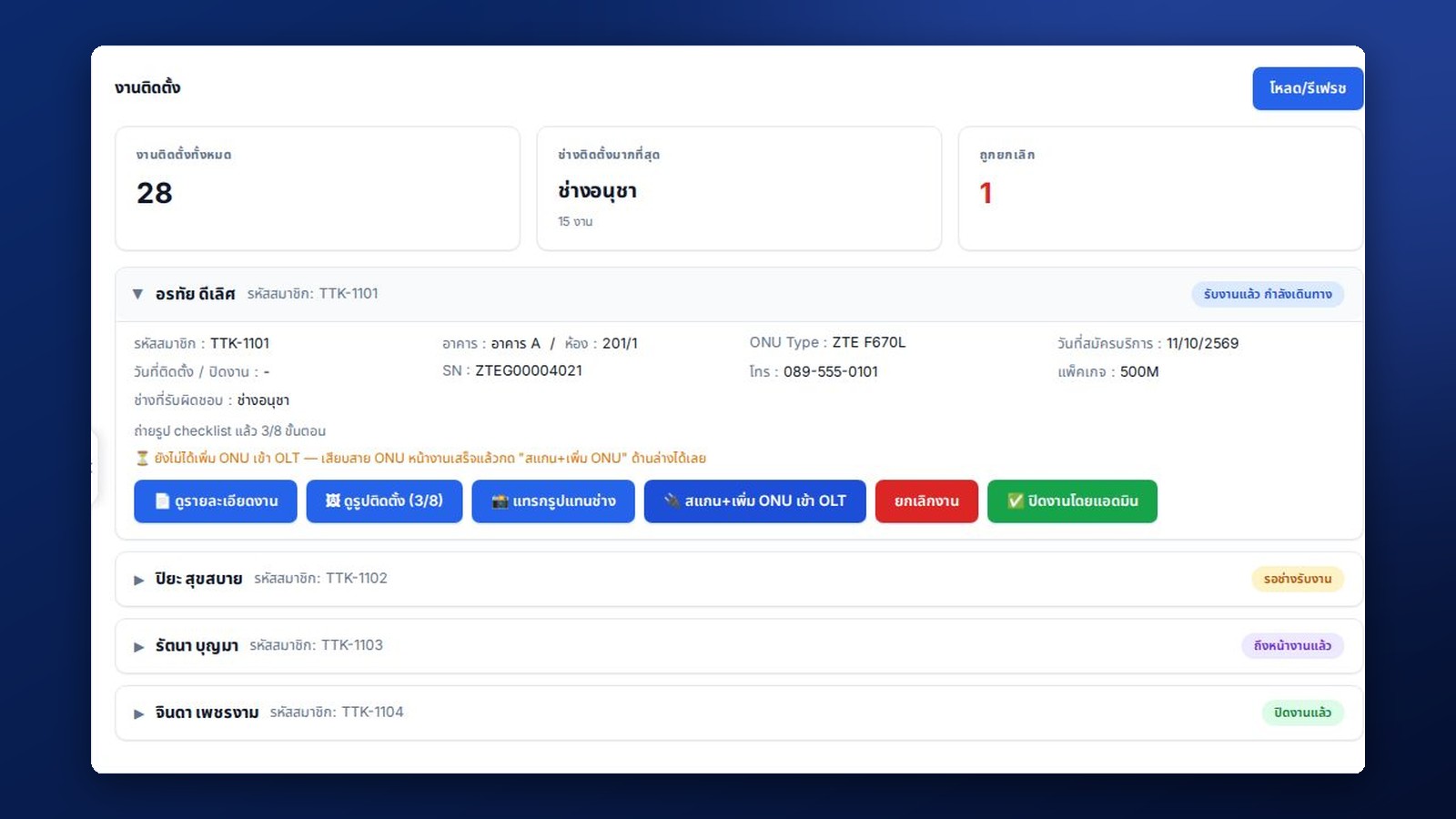
Task: Click the hourglass icon in the ONU warning
Action: pyautogui.click(x=142, y=459)
